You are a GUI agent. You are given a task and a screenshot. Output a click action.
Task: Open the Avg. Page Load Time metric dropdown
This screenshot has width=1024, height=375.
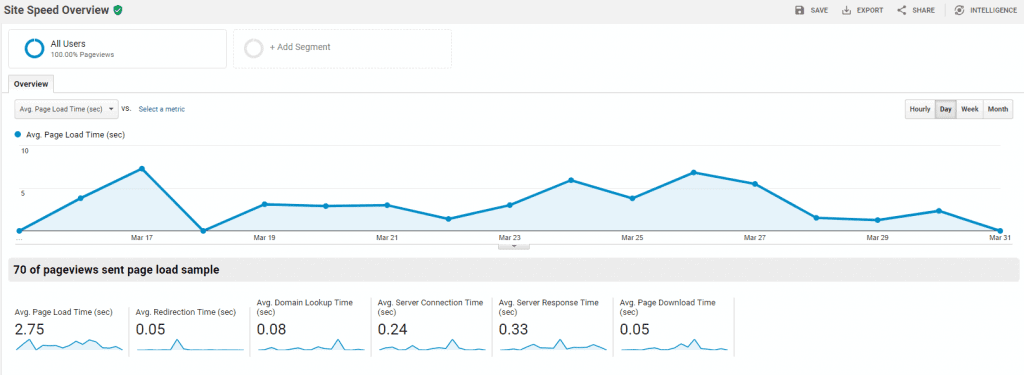(x=67, y=109)
